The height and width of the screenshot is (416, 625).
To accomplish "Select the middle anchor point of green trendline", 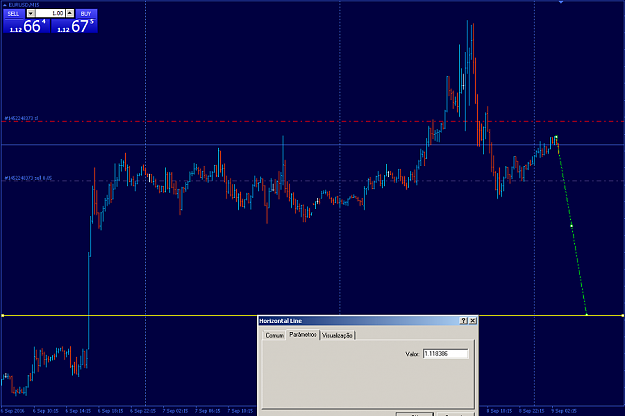I will point(572,226).
